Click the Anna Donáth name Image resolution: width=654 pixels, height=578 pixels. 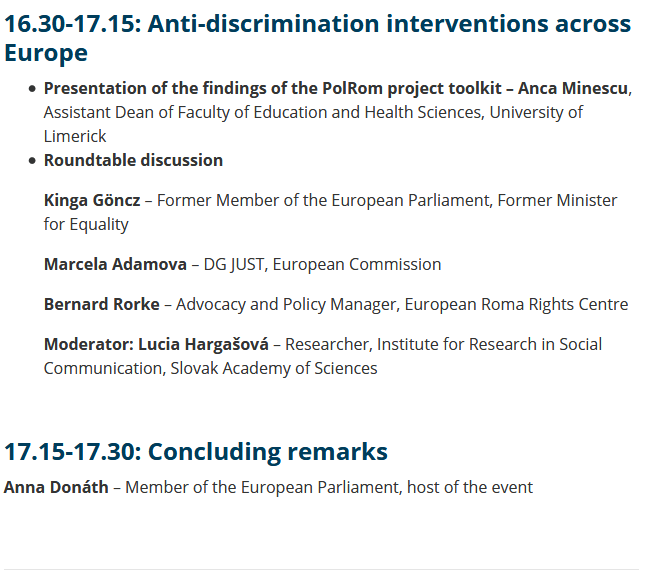(56, 488)
